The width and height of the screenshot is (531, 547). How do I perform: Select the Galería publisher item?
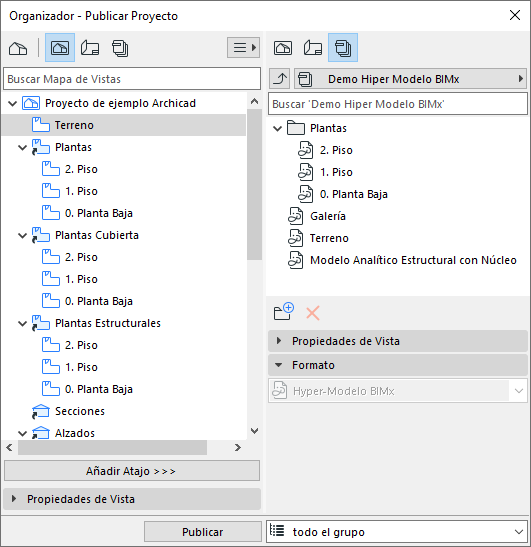point(328,216)
